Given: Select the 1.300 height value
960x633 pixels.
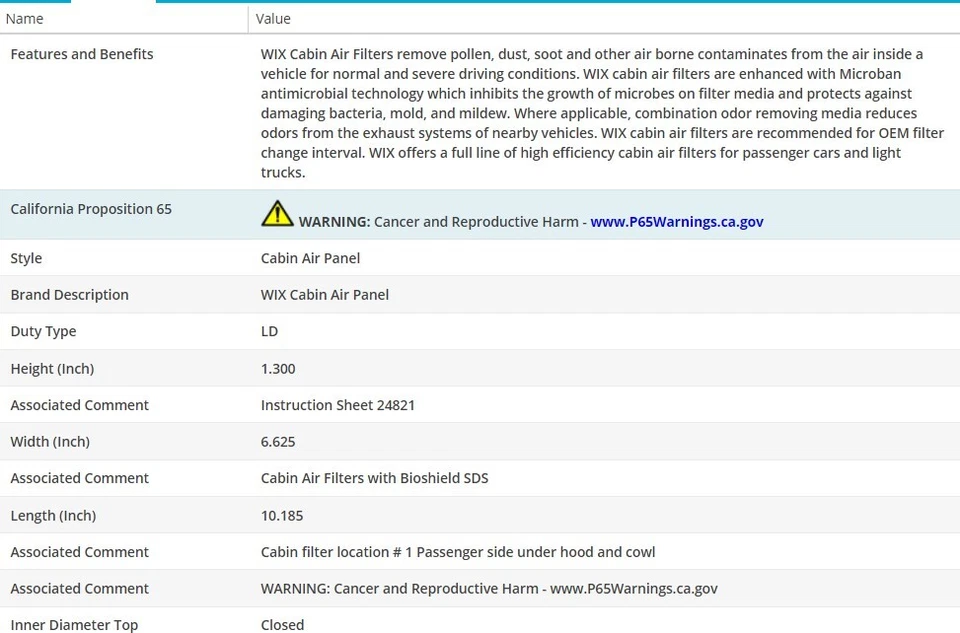Looking at the screenshot, I should 278,369.
